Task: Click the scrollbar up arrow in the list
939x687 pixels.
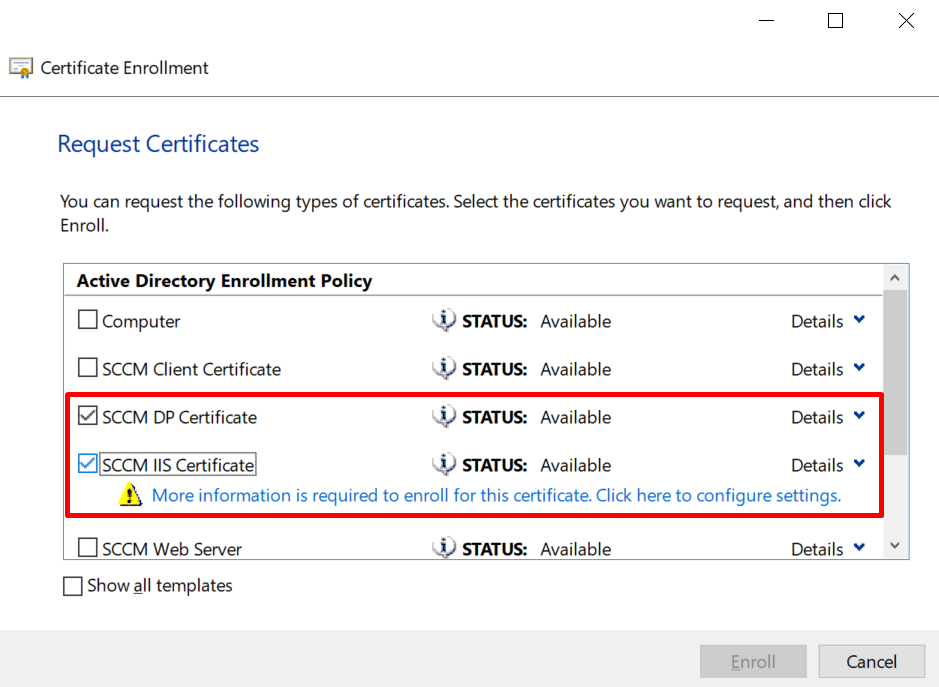Action: click(895, 278)
